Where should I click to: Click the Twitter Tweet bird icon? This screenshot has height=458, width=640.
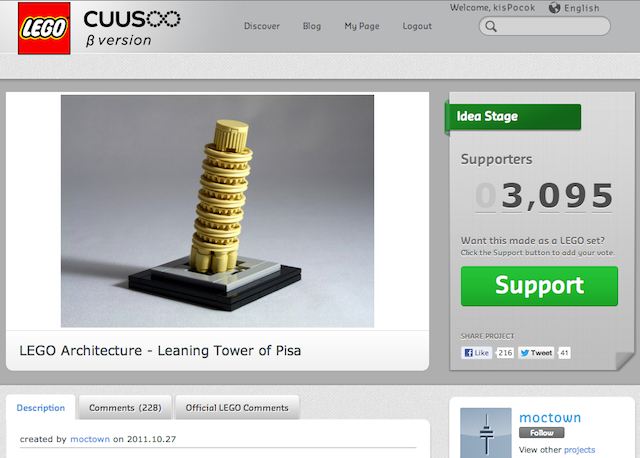(524, 353)
